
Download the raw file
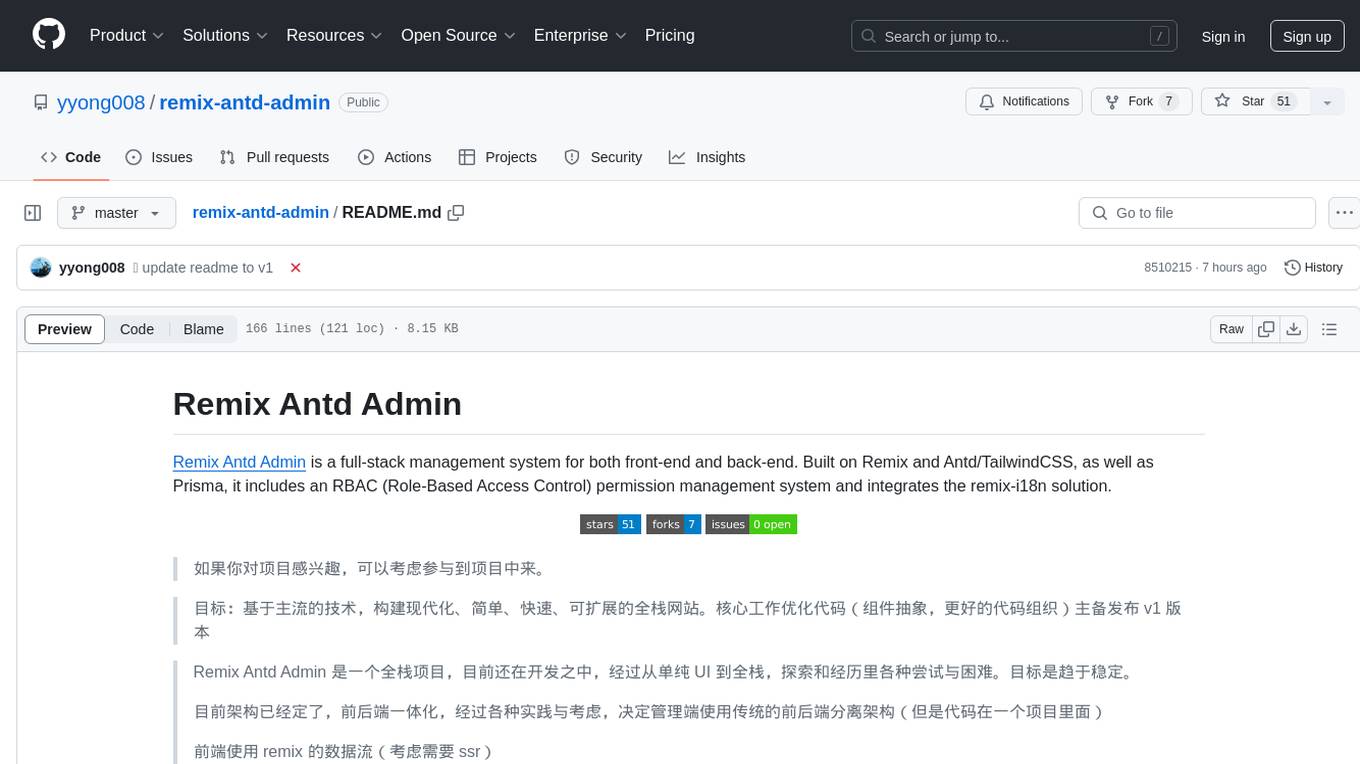[1294, 329]
